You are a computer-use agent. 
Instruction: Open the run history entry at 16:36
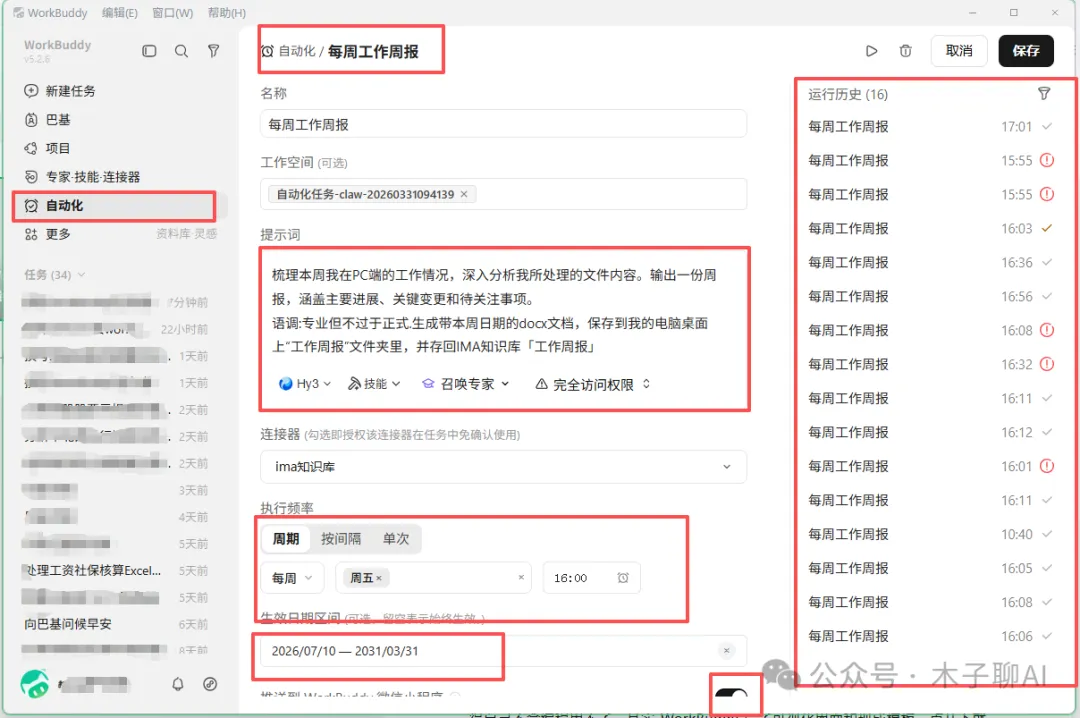(930, 263)
